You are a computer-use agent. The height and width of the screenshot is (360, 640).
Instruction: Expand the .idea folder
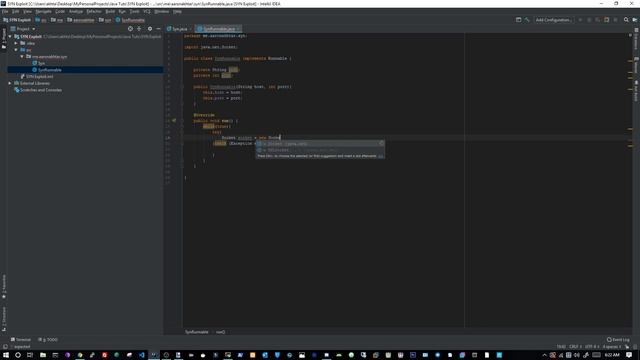[16, 43]
